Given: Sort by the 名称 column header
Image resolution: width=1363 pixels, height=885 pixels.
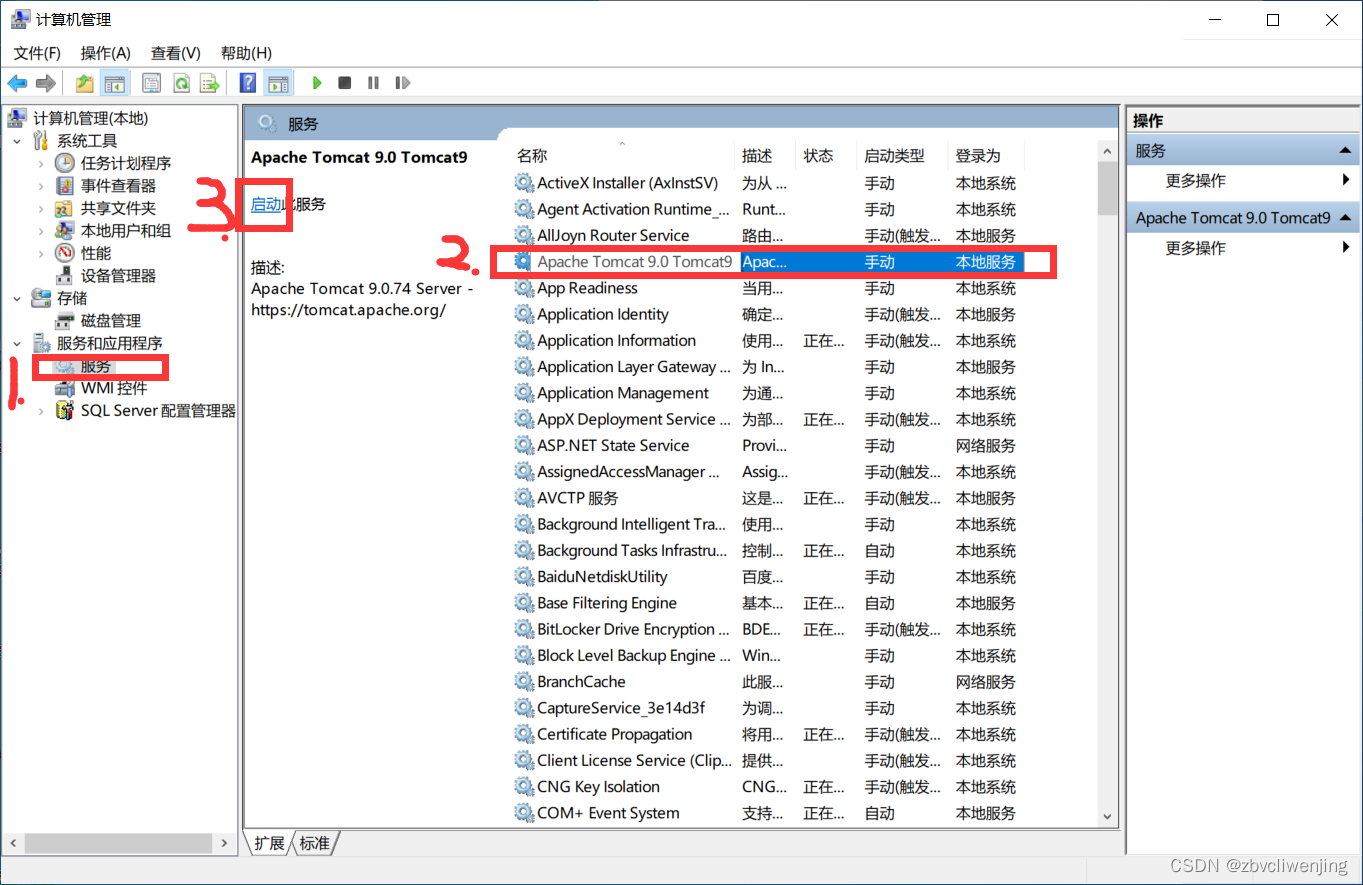Looking at the screenshot, I should (x=622, y=156).
